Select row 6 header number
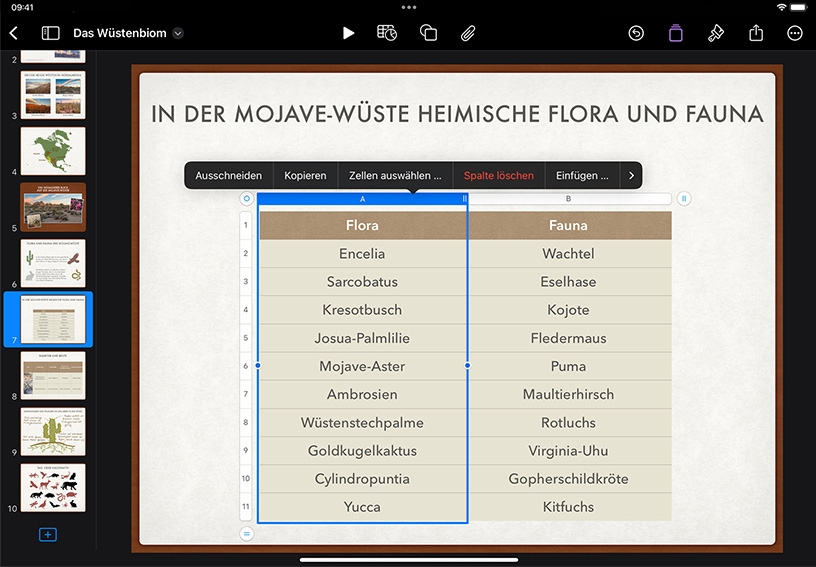The height and width of the screenshot is (567, 816). point(246,366)
